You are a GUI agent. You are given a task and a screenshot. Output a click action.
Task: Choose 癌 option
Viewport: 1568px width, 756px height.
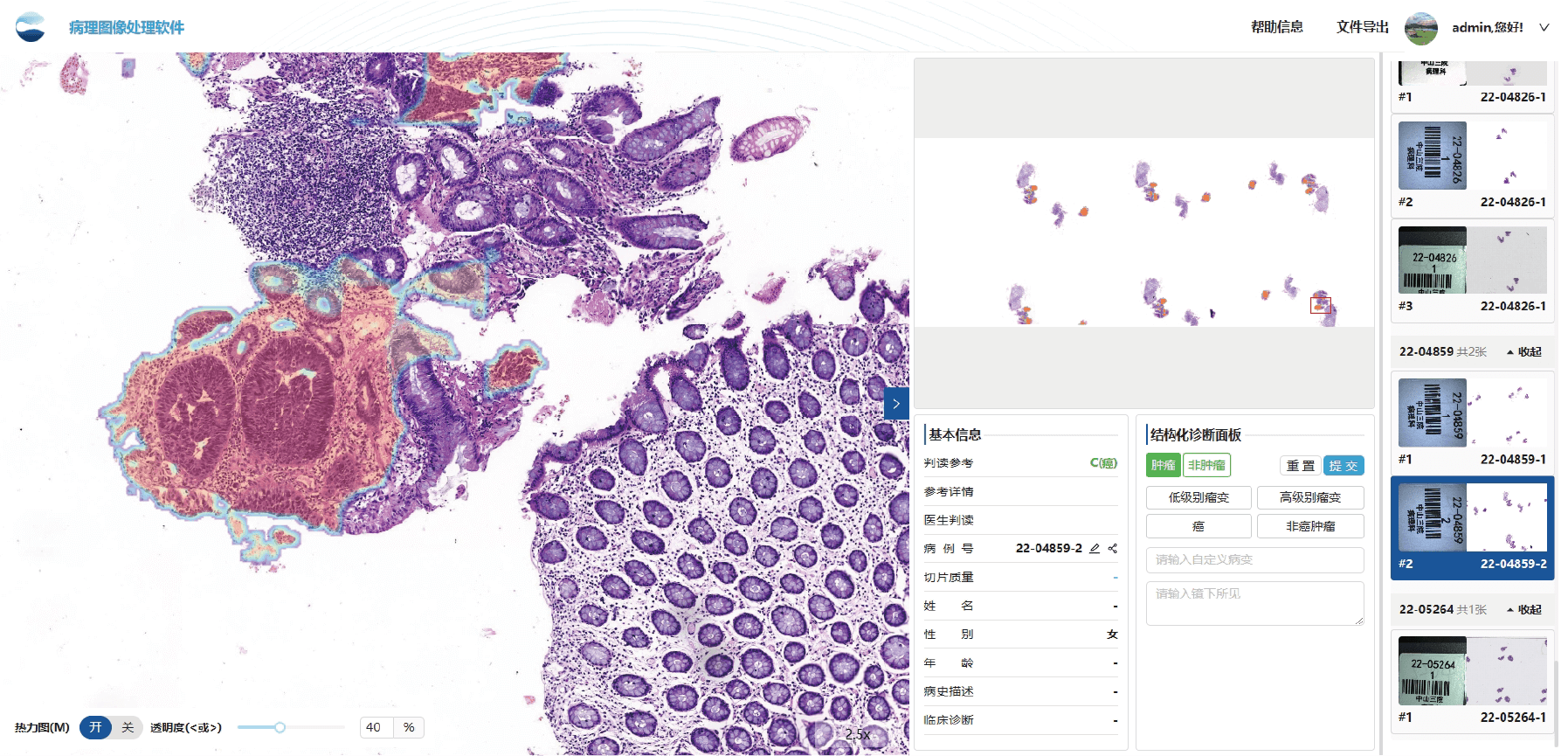[1198, 526]
